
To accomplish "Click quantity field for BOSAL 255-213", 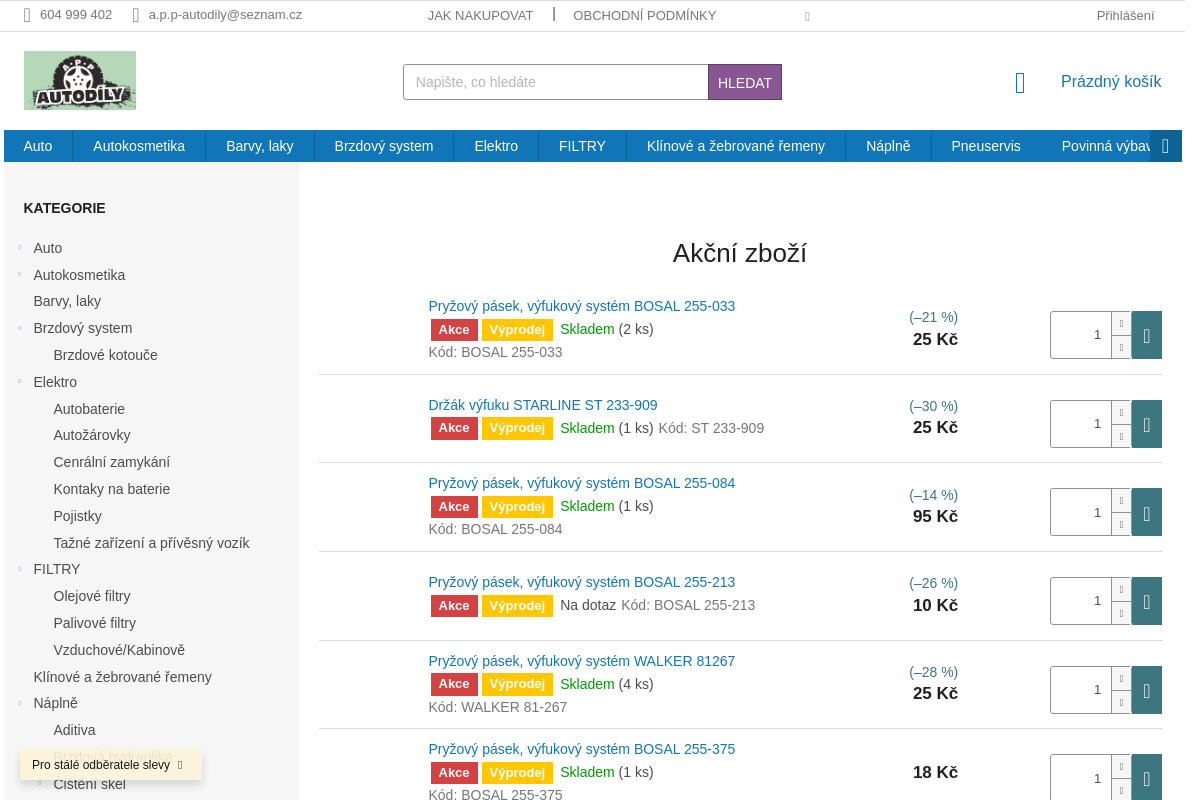I will [1081, 601].
